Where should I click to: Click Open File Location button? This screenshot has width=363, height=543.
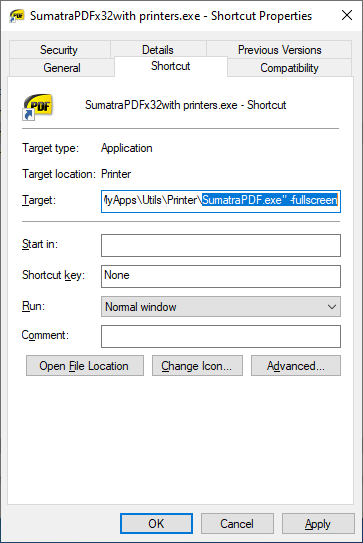pos(85,366)
